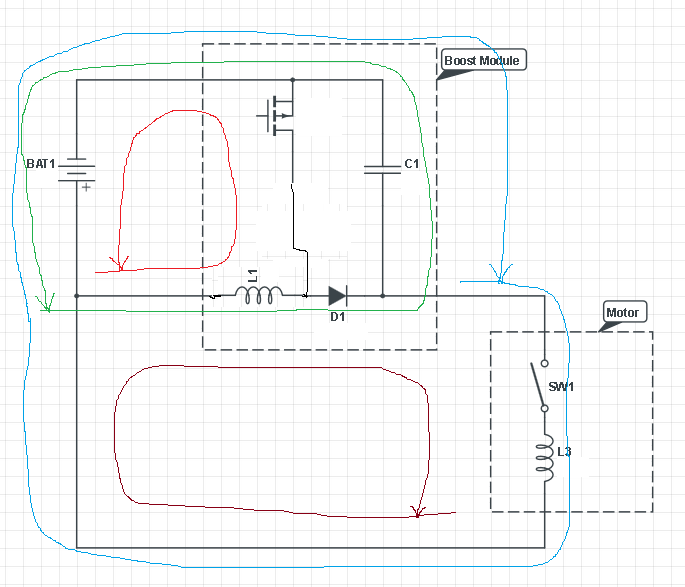Image resolution: width=685 pixels, height=587 pixels.
Task: Select the BAT1 battery symbol
Action: coord(76,169)
